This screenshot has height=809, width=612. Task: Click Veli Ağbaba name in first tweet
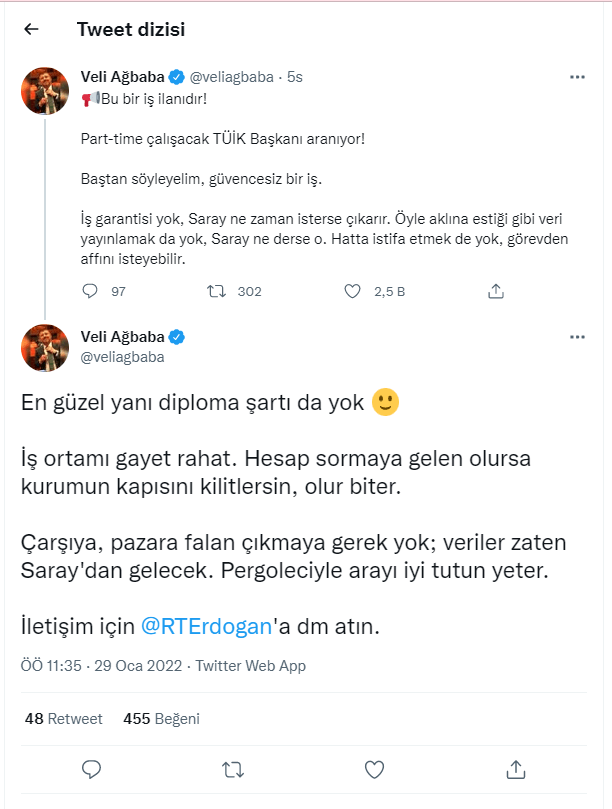(x=120, y=75)
